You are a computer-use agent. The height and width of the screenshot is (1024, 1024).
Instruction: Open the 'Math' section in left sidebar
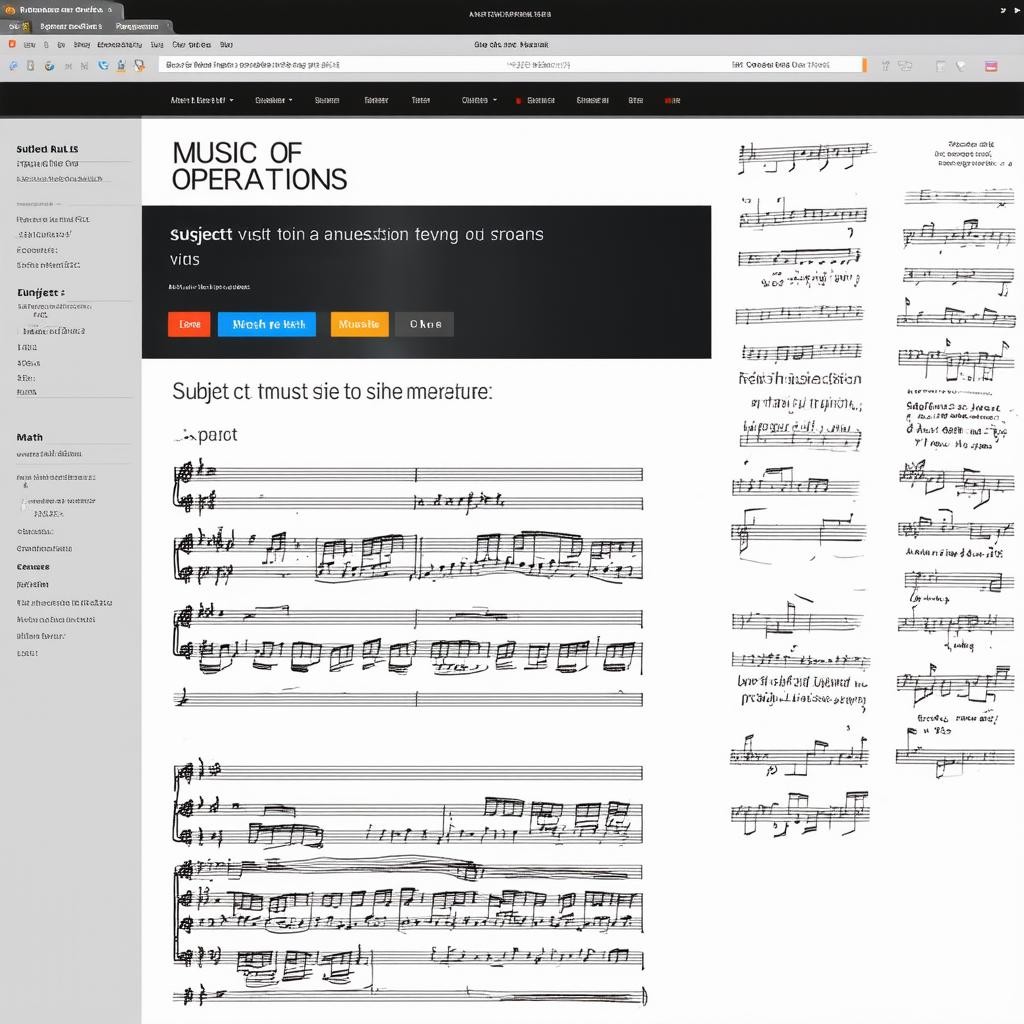(30, 437)
